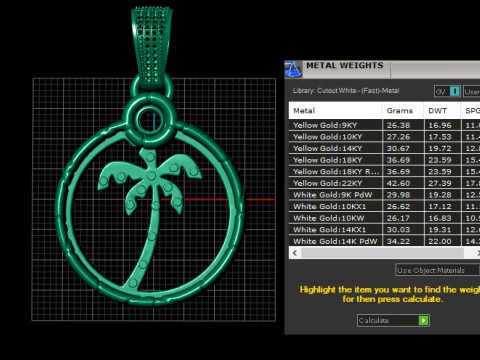Click the 22.00 DWT value
480x360 pixels.
point(440,241)
